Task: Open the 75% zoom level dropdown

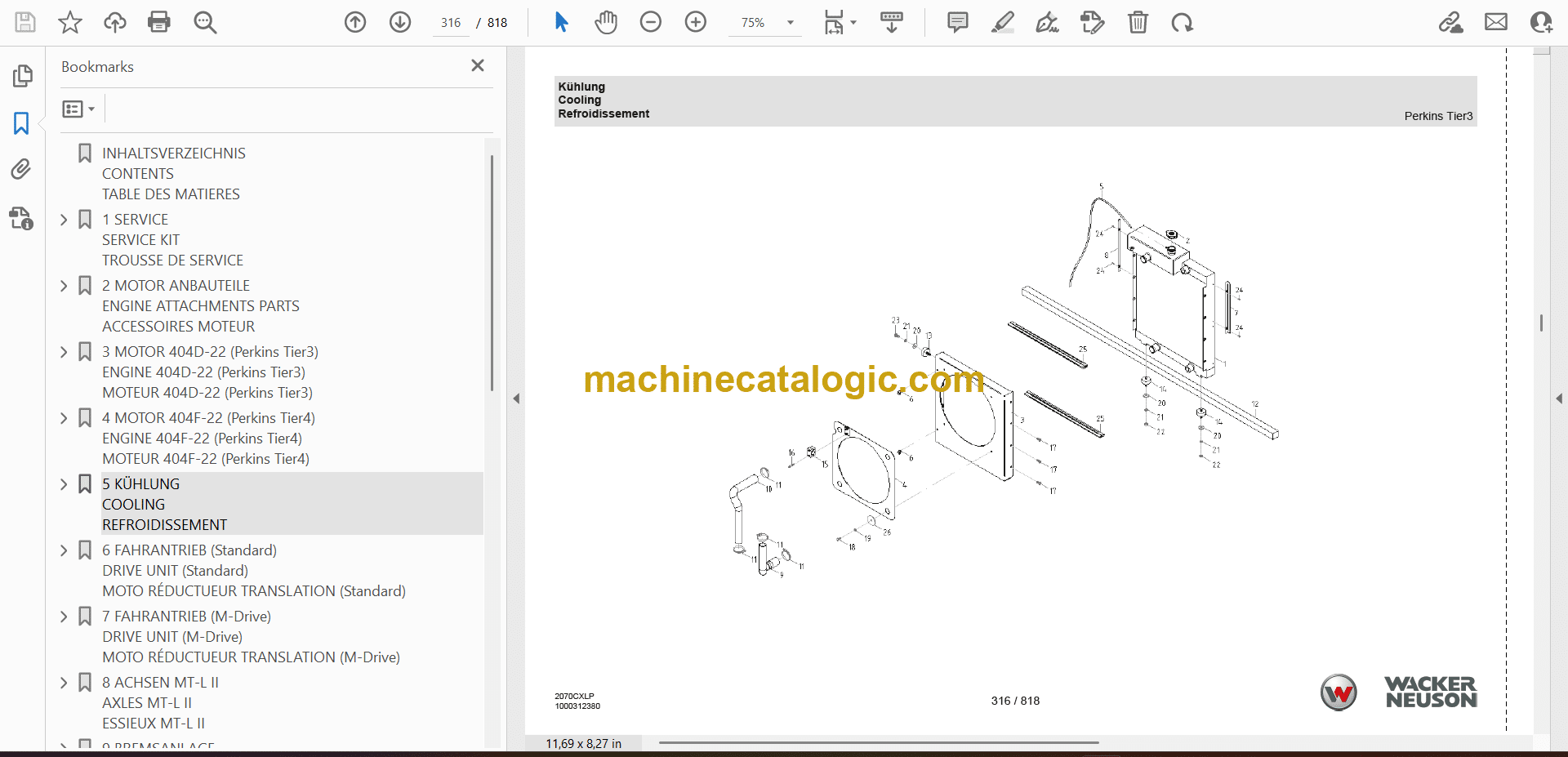Action: tap(790, 23)
